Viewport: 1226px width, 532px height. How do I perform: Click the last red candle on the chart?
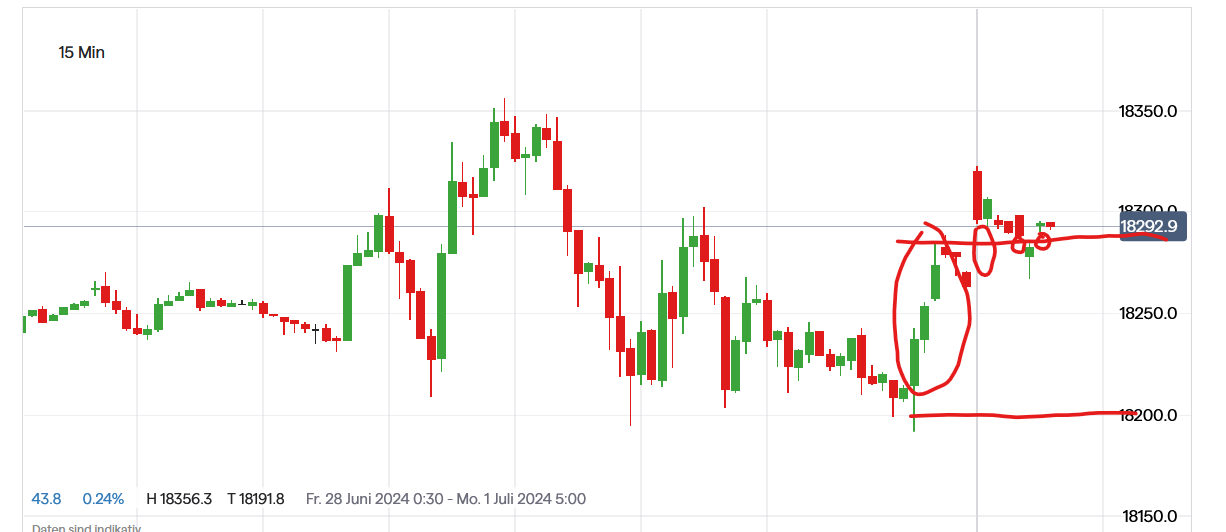pyautogui.click(x=1051, y=224)
